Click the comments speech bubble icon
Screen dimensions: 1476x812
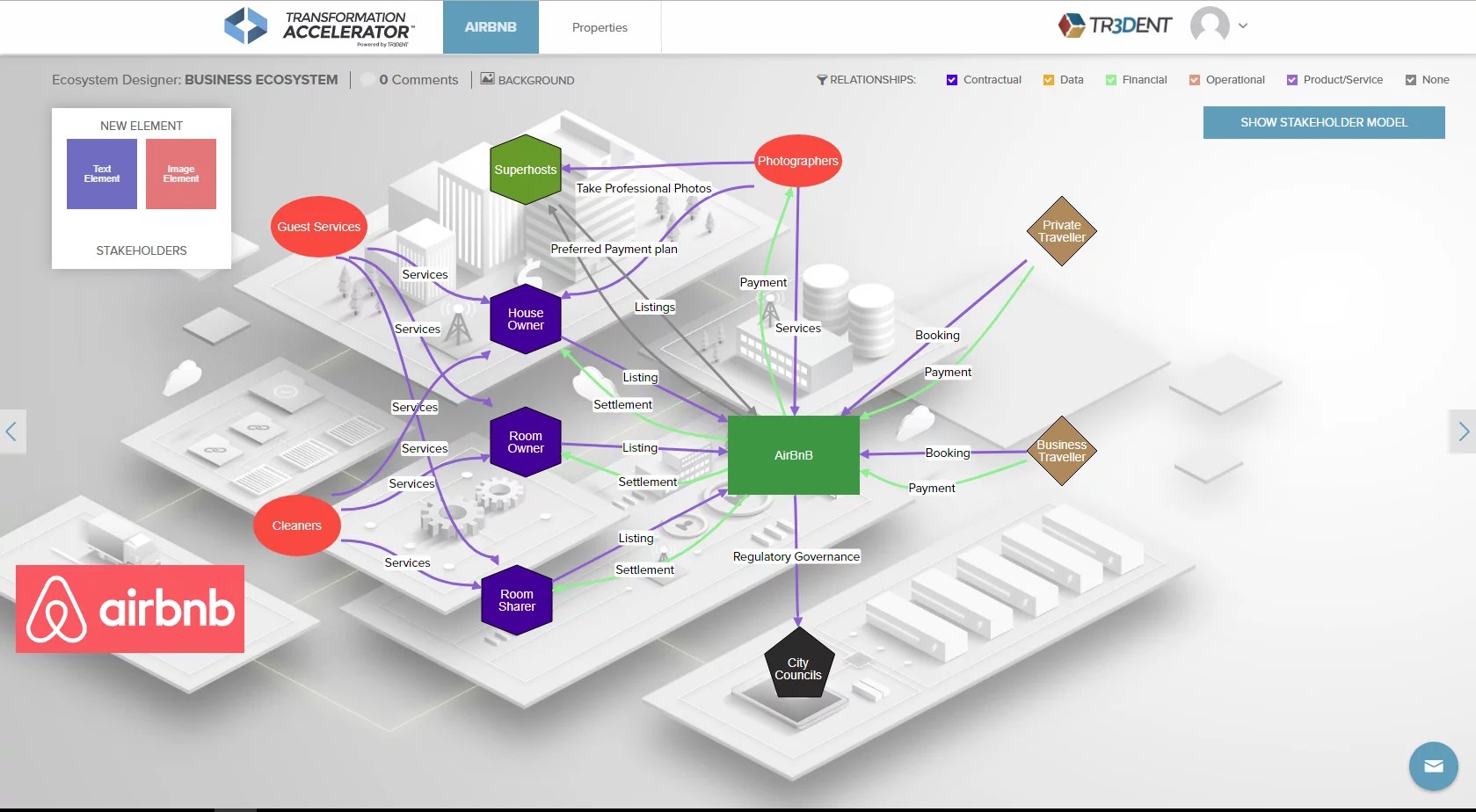tap(367, 79)
